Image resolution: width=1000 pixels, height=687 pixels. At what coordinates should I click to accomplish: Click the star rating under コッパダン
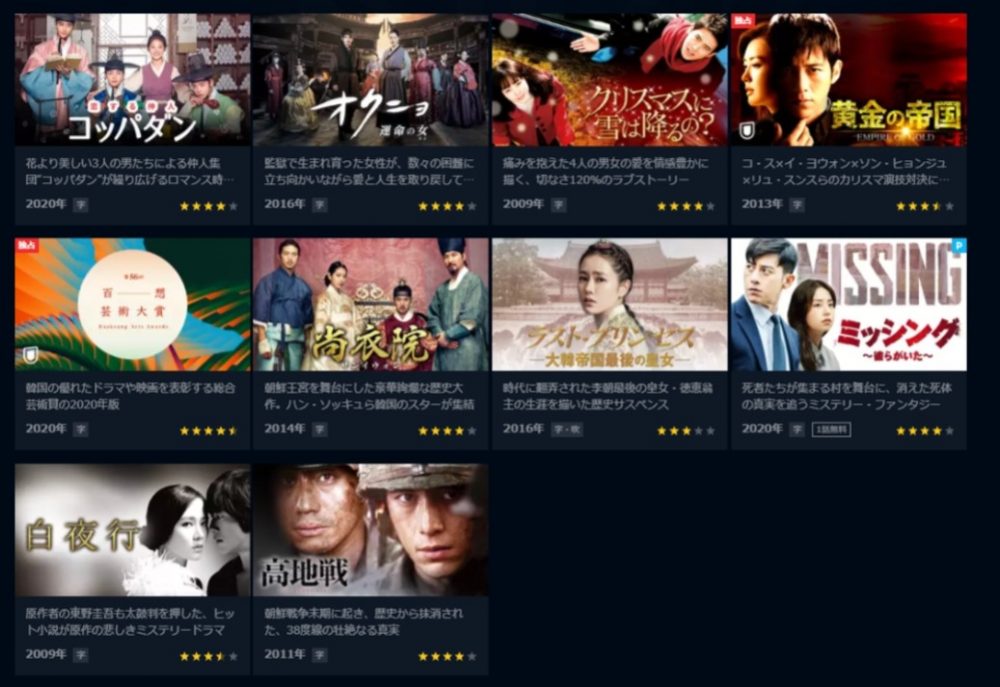[209, 206]
